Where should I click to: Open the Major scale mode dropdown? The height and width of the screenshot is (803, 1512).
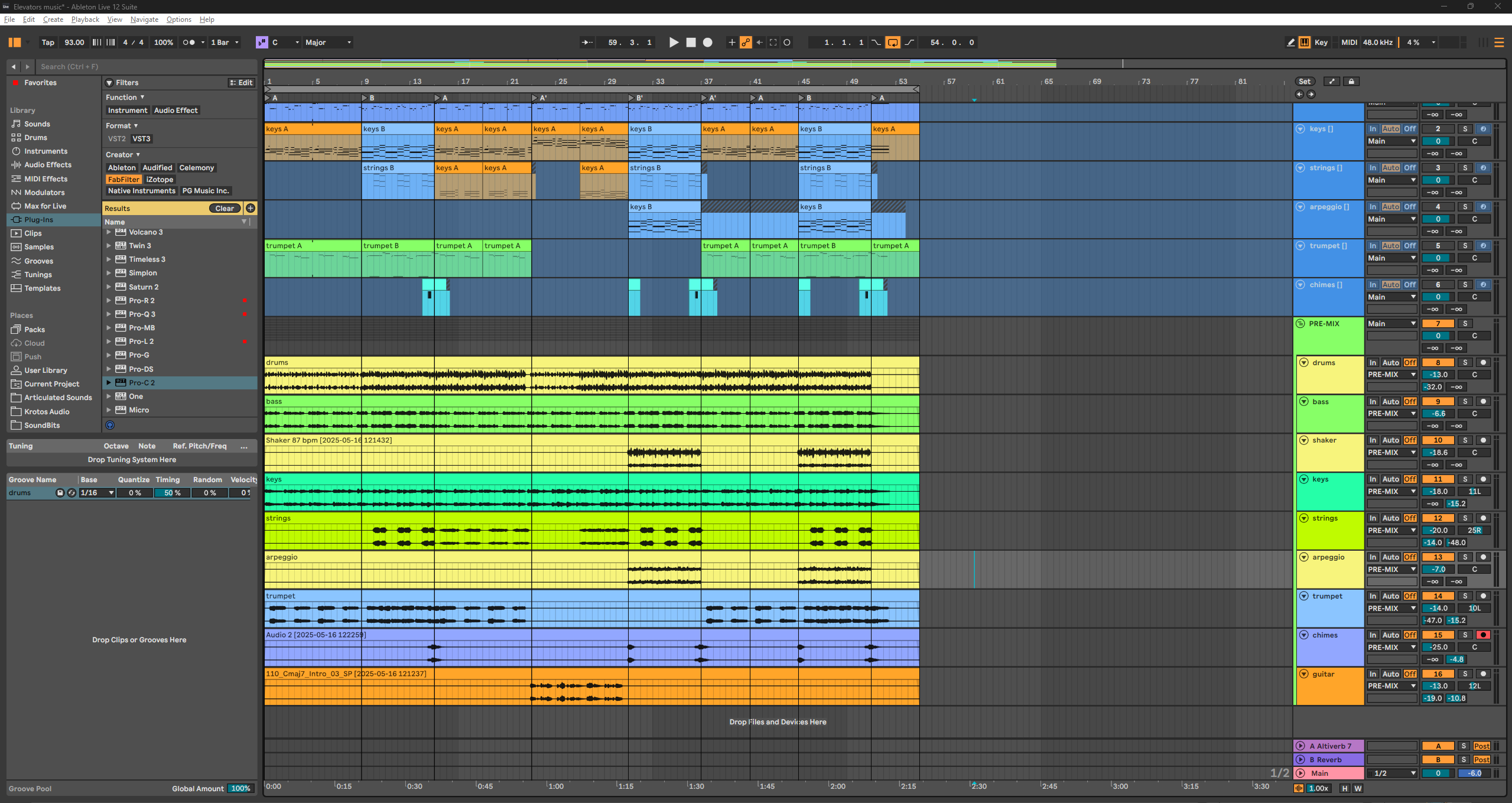[328, 43]
